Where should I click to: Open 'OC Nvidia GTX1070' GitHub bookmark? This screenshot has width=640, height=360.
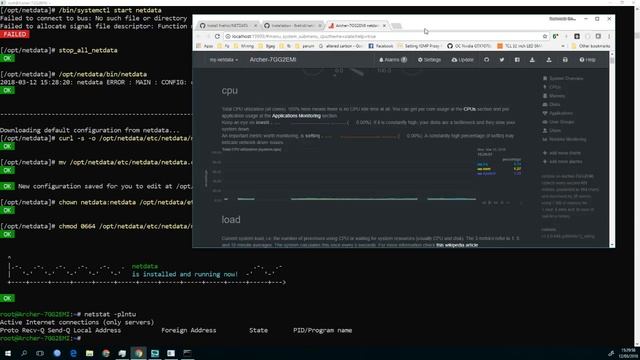click(469, 46)
